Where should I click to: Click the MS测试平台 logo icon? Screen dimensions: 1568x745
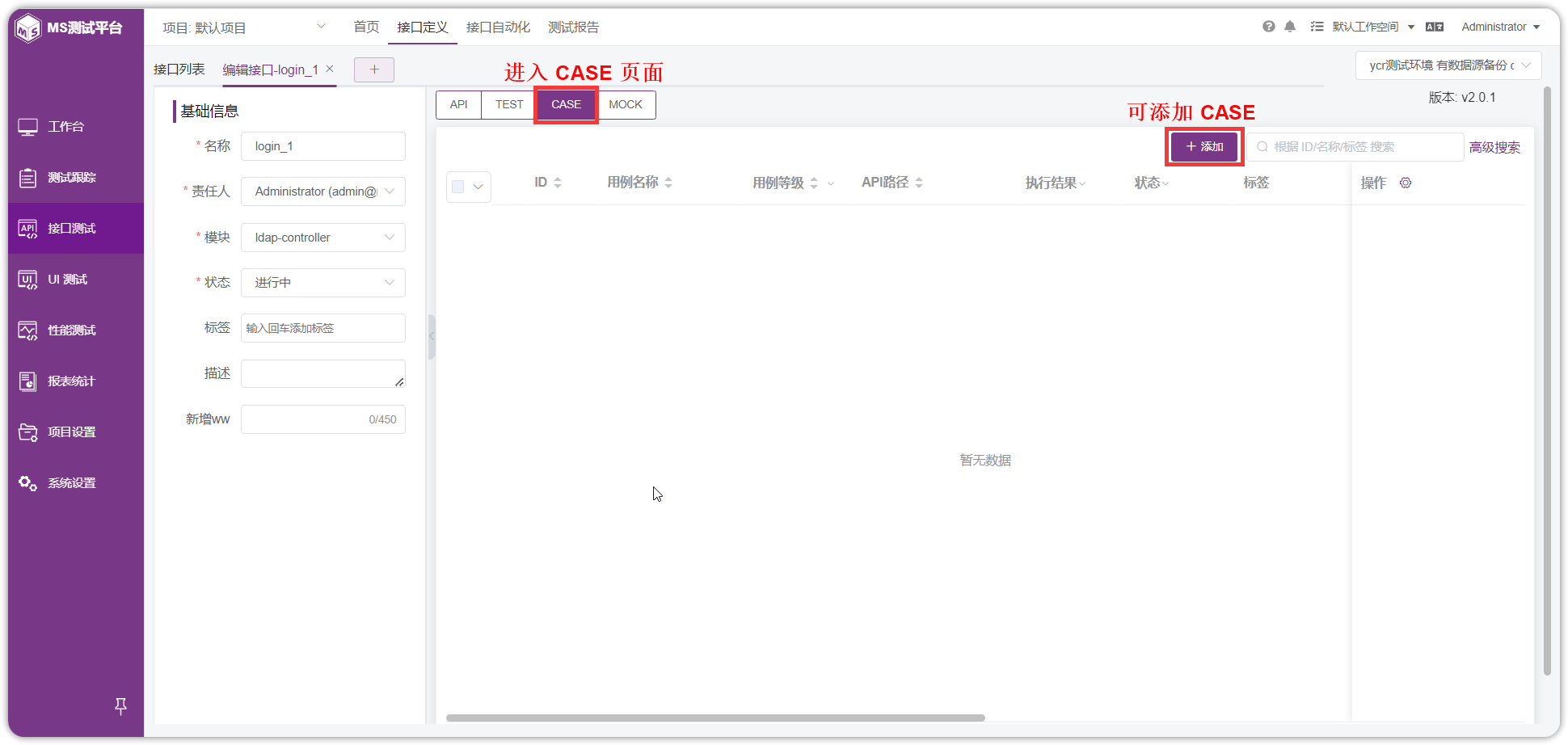(x=28, y=28)
